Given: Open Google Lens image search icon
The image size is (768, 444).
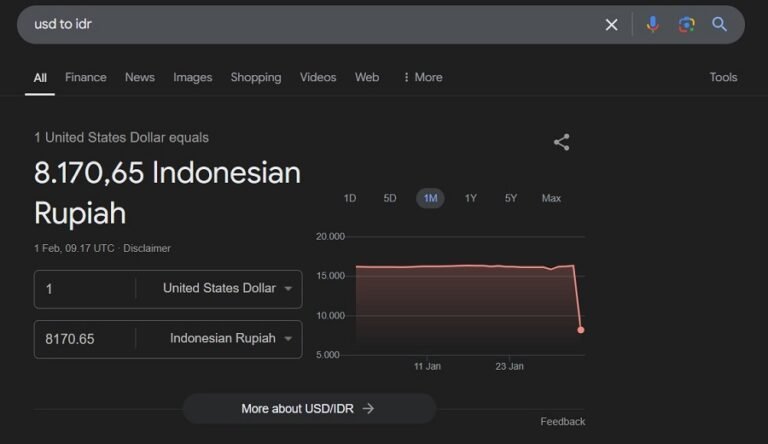Looking at the screenshot, I should click(686, 24).
